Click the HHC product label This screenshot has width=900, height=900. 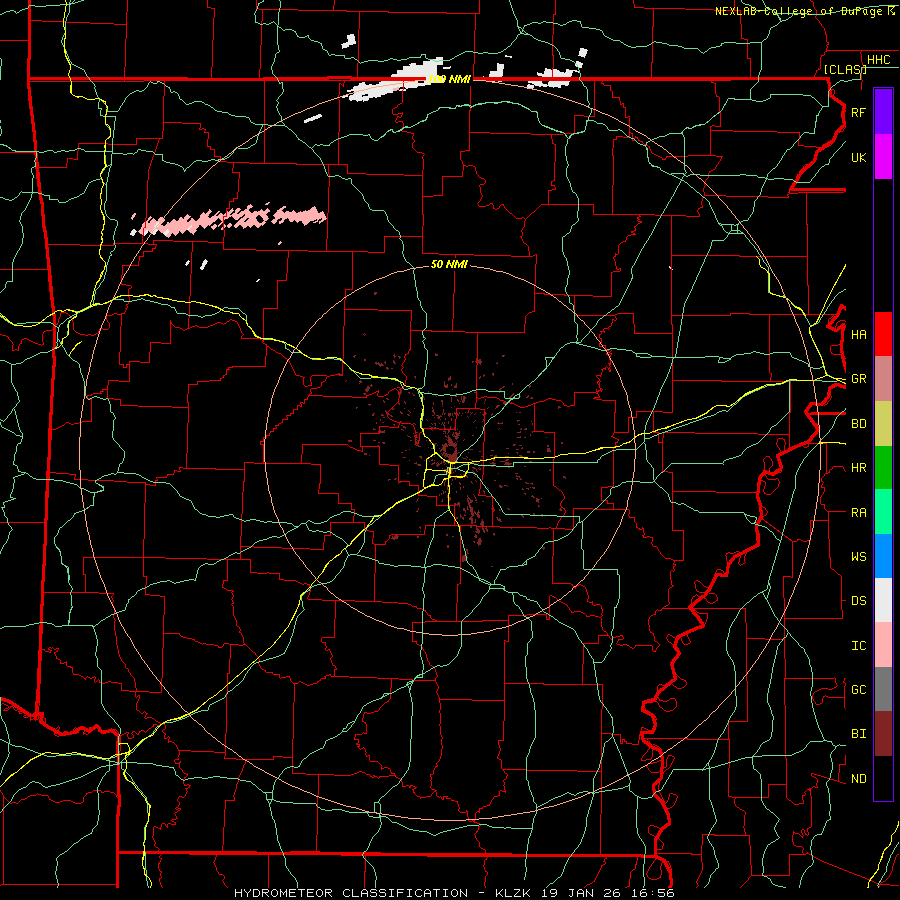point(878,60)
